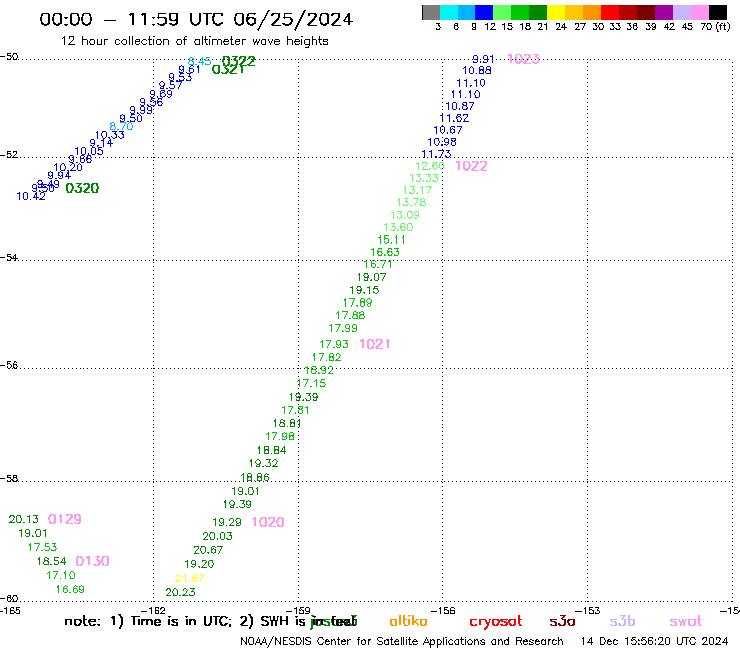Click the wave value 10.42
Image resolution: width=740 pixels, height=650 pixels.
[31, 196]
